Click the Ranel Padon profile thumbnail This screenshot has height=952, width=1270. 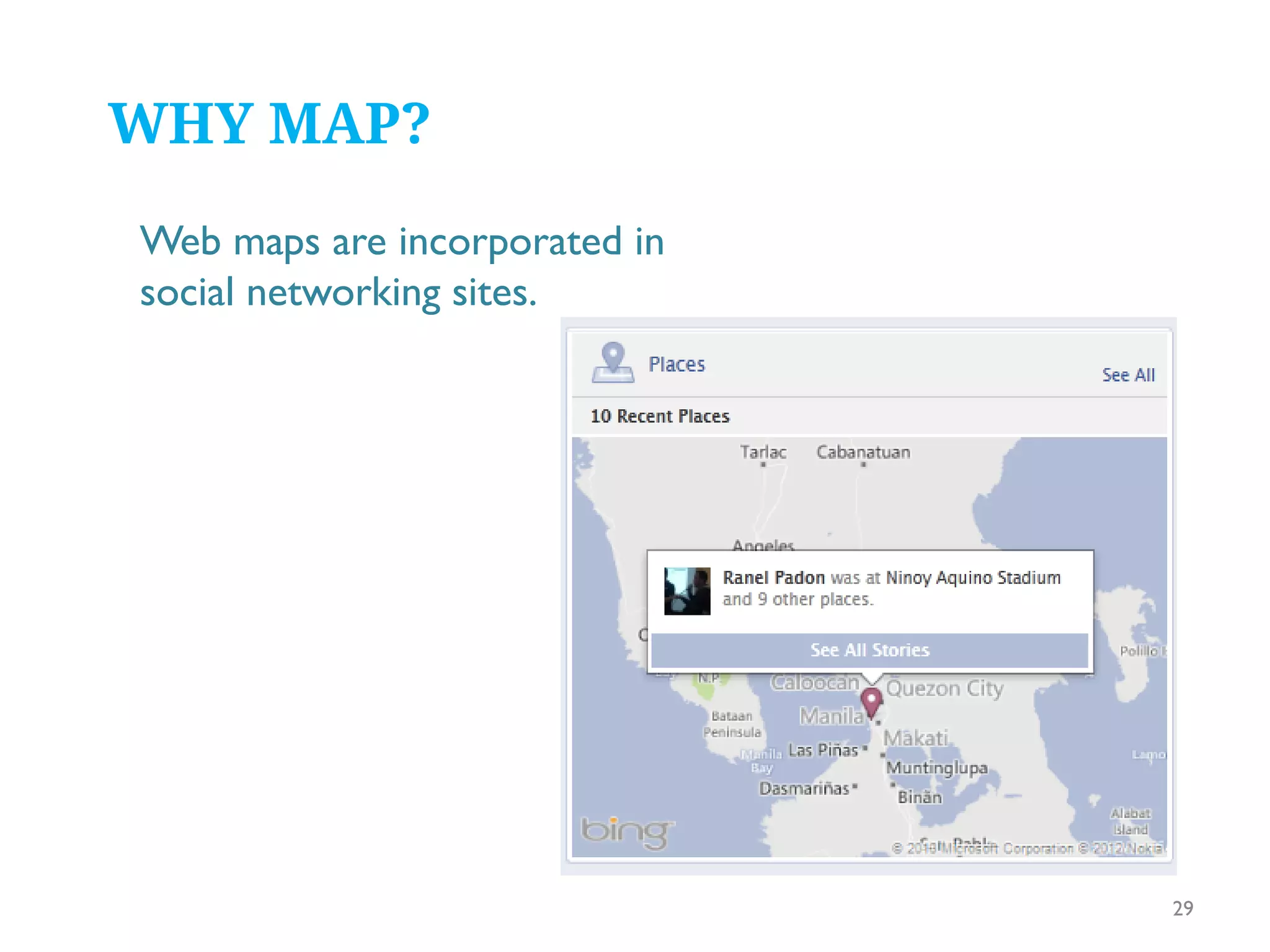click(687, 591)
